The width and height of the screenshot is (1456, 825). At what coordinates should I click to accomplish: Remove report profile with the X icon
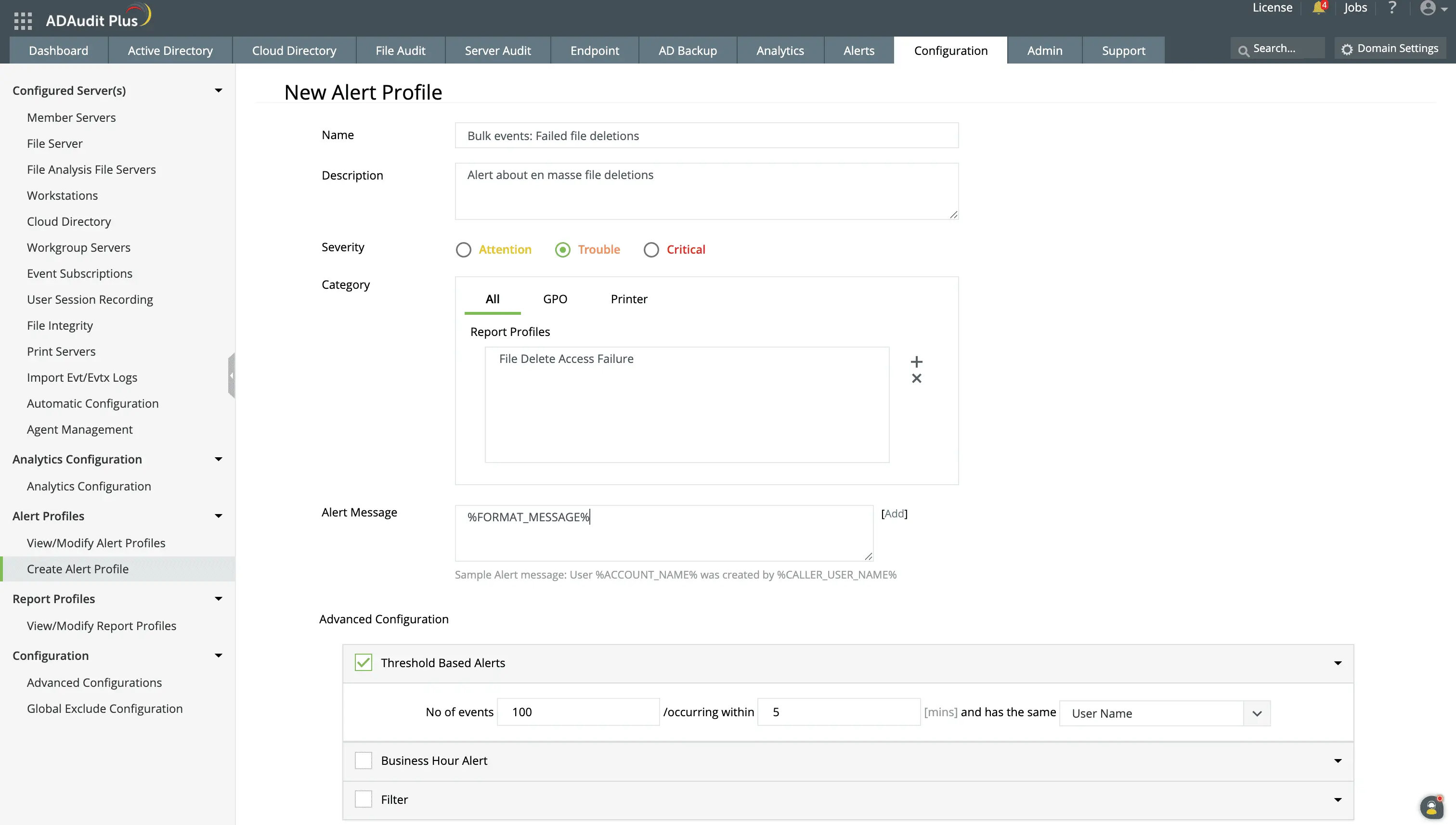[x=916, y=378]
